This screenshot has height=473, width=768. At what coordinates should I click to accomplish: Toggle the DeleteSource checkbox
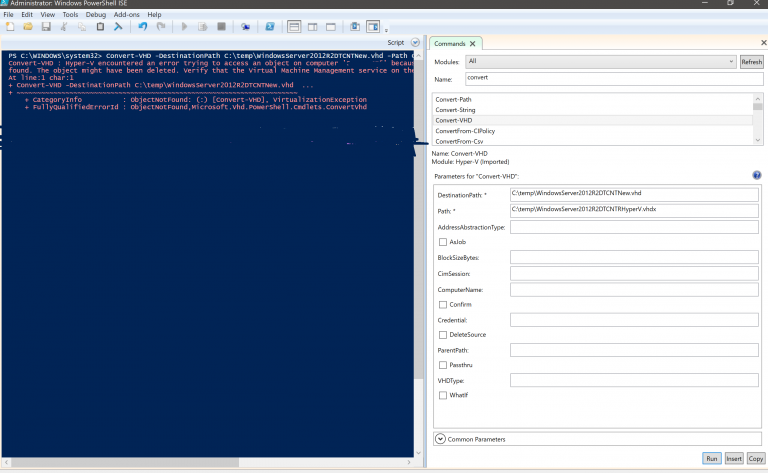[443, 335]
